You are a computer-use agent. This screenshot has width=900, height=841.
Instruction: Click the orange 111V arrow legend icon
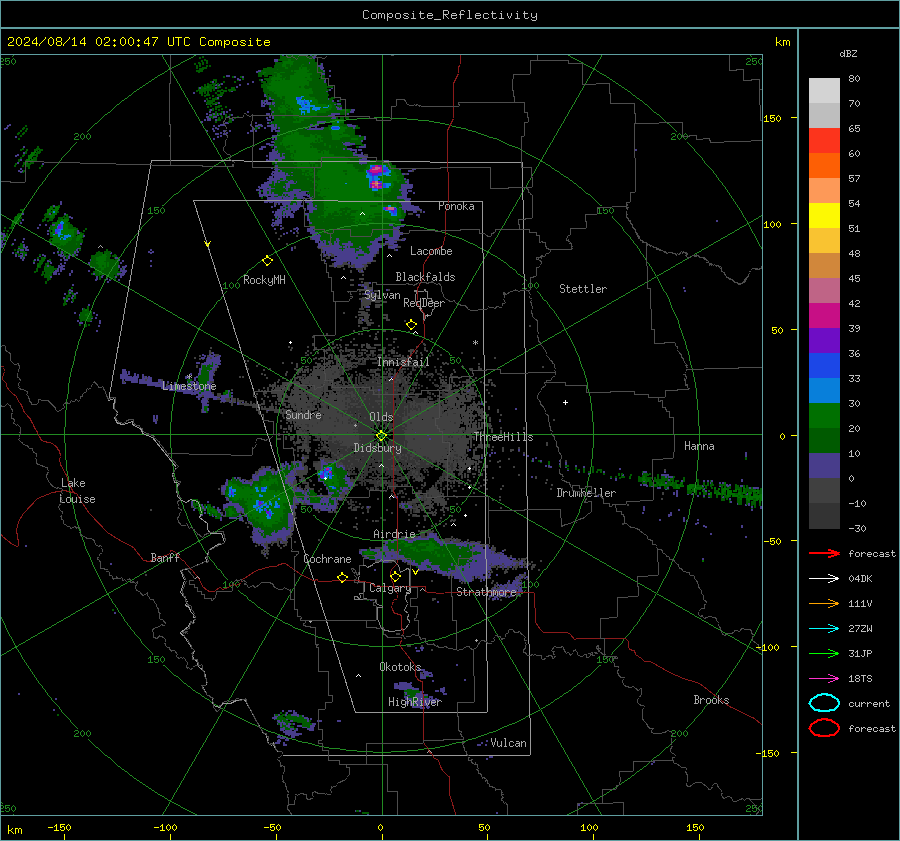(x=824, y=603)
